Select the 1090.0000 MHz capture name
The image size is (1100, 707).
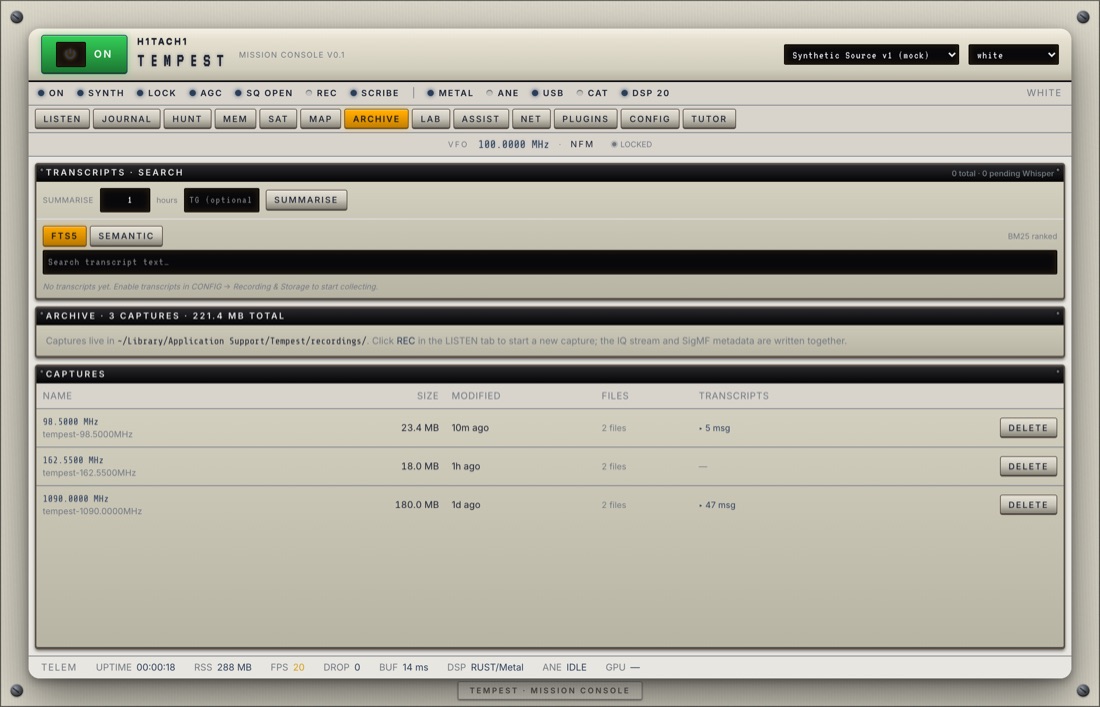coord(76,499)
